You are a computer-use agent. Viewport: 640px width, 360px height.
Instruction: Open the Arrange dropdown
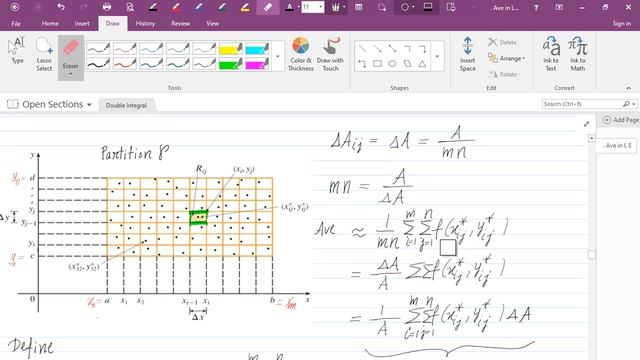coord(506,58)
